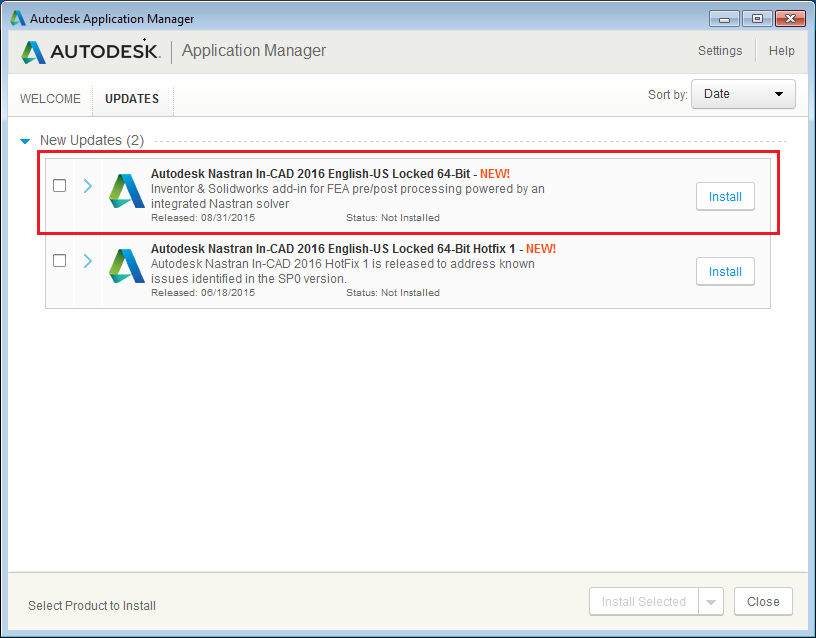Switch to the WELCOME tab
This screenshot has height=638, width=816.
(50, 99)
